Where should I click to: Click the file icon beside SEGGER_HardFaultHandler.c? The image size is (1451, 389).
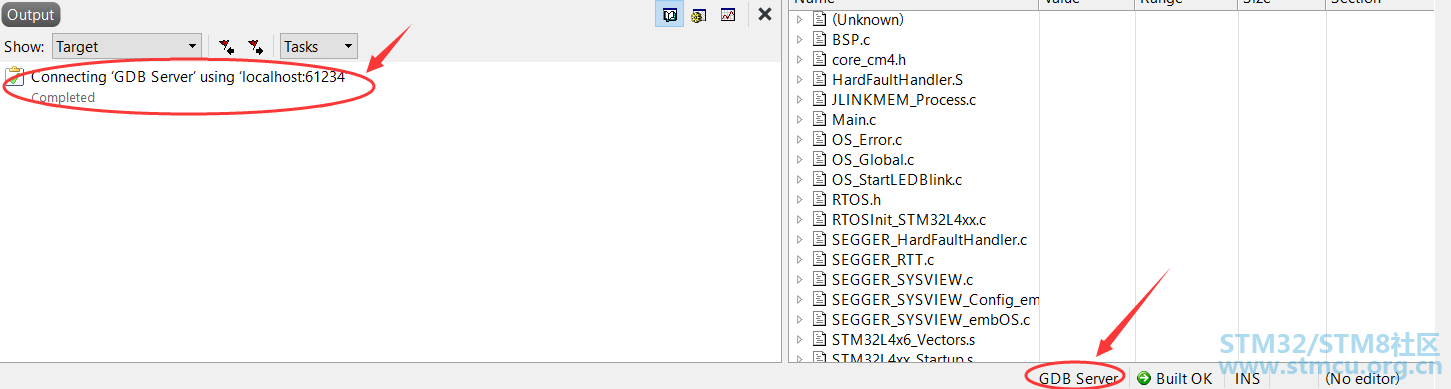click(x=819, y=239)
